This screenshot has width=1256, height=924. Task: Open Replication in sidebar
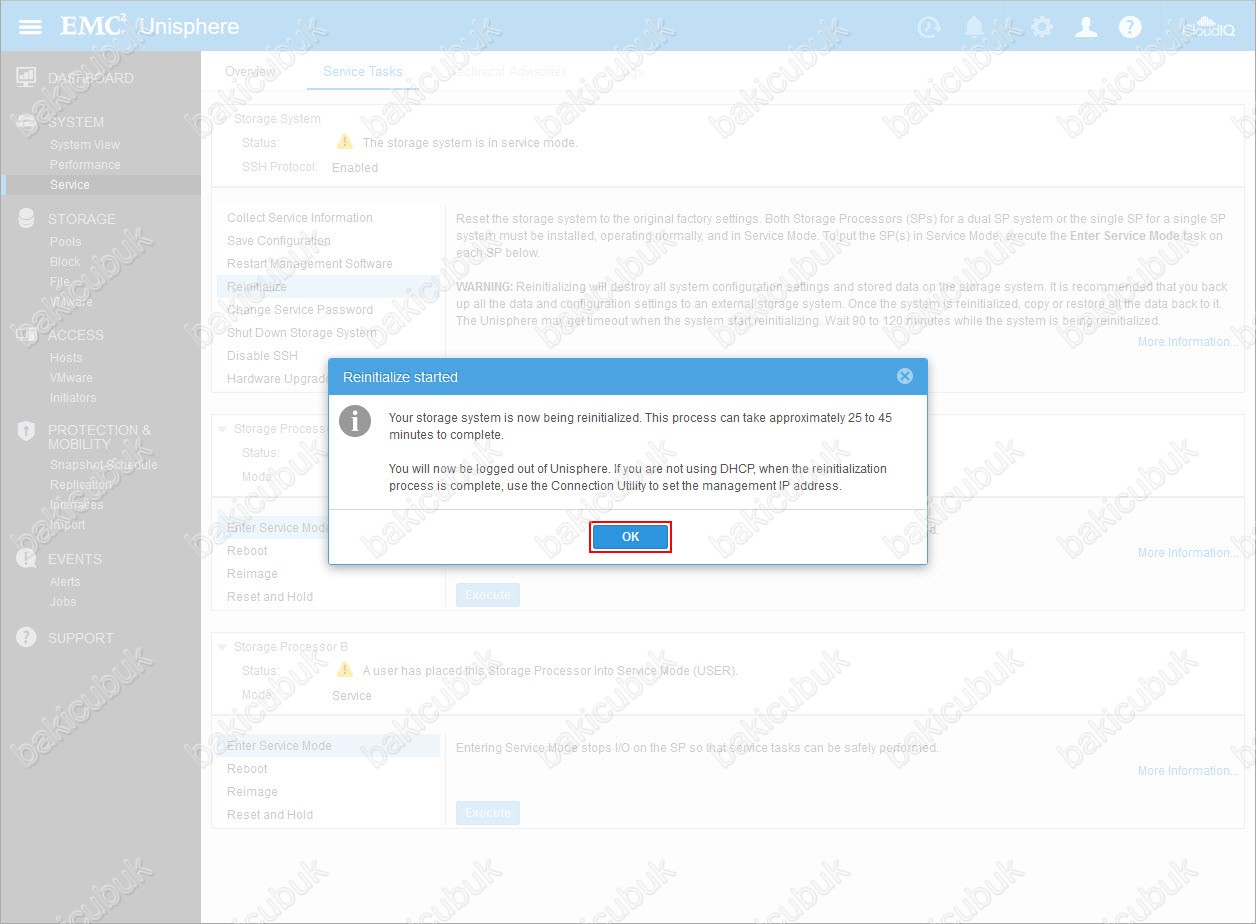tap(81, 485)
